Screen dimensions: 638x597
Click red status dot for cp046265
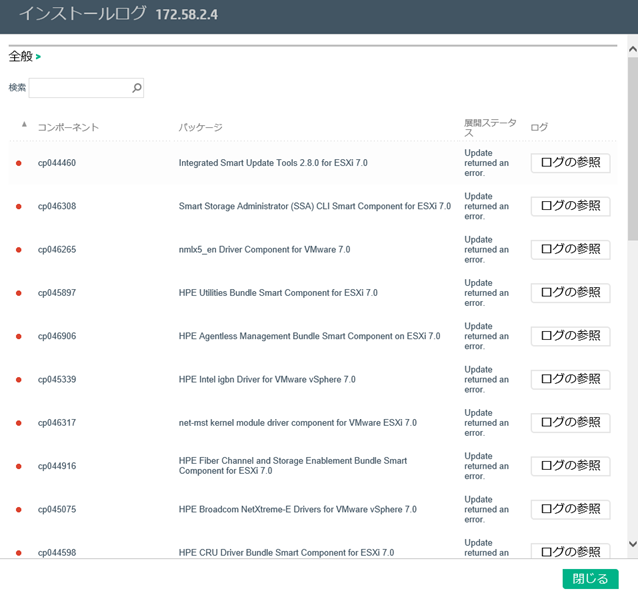19,250
